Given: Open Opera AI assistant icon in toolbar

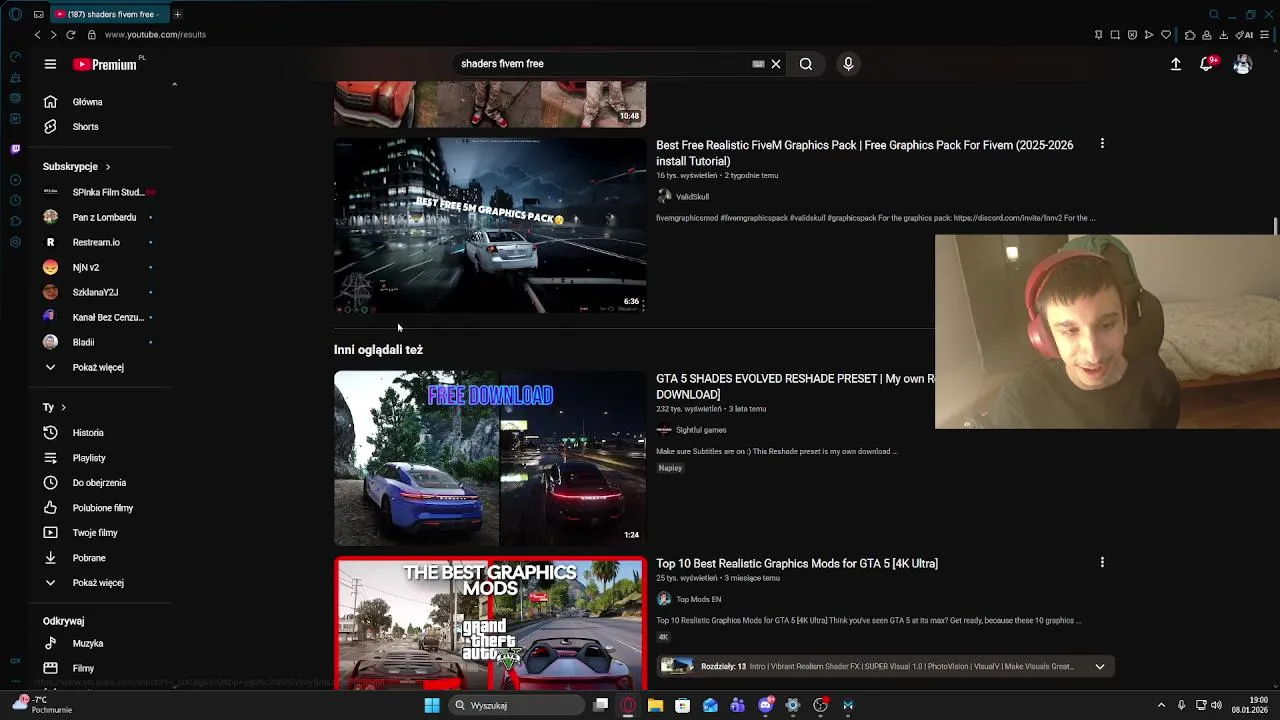Looking at the screenshot, I should [x=1246, y=35].
